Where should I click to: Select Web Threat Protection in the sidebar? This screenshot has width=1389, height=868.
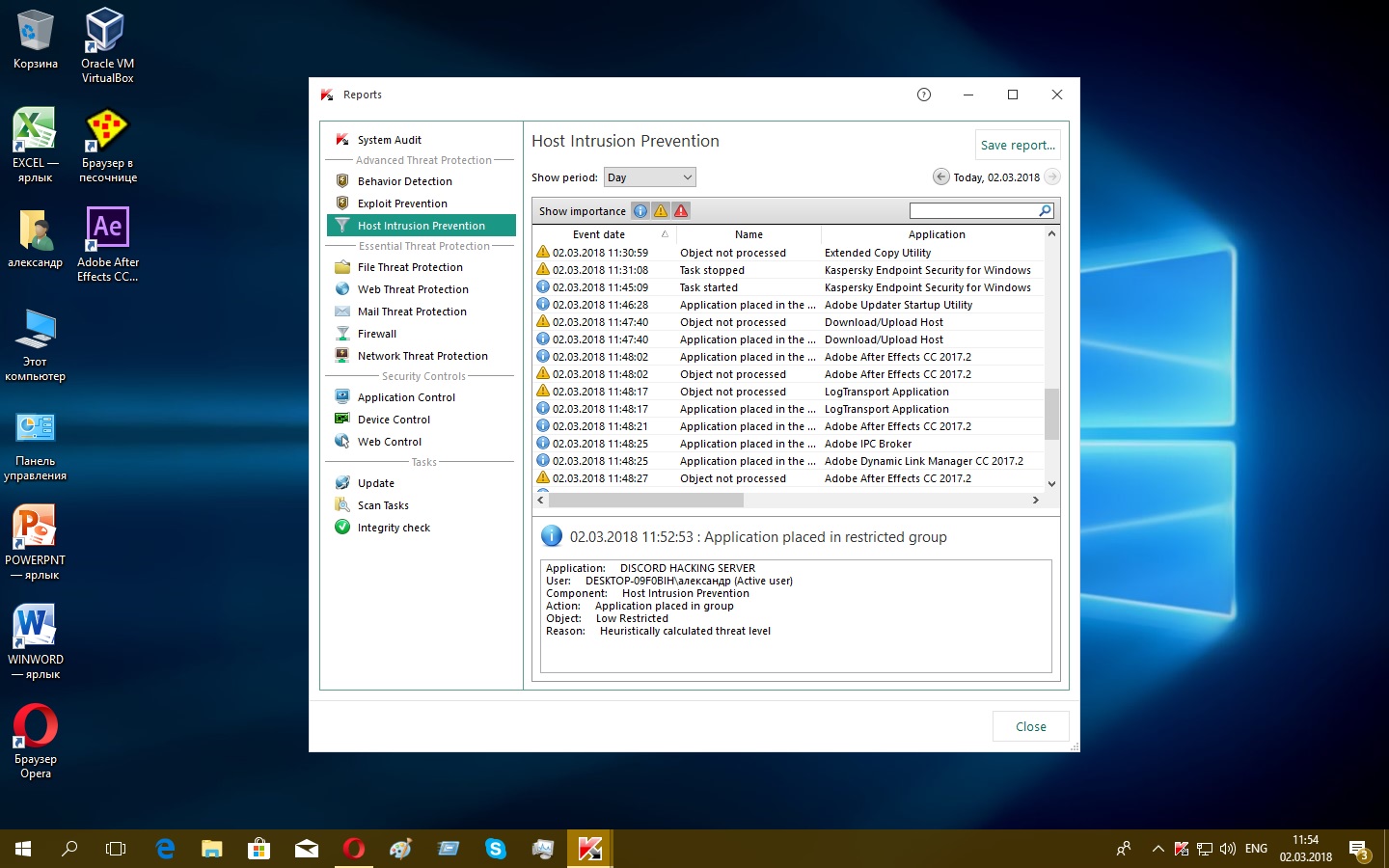(413, 289)
